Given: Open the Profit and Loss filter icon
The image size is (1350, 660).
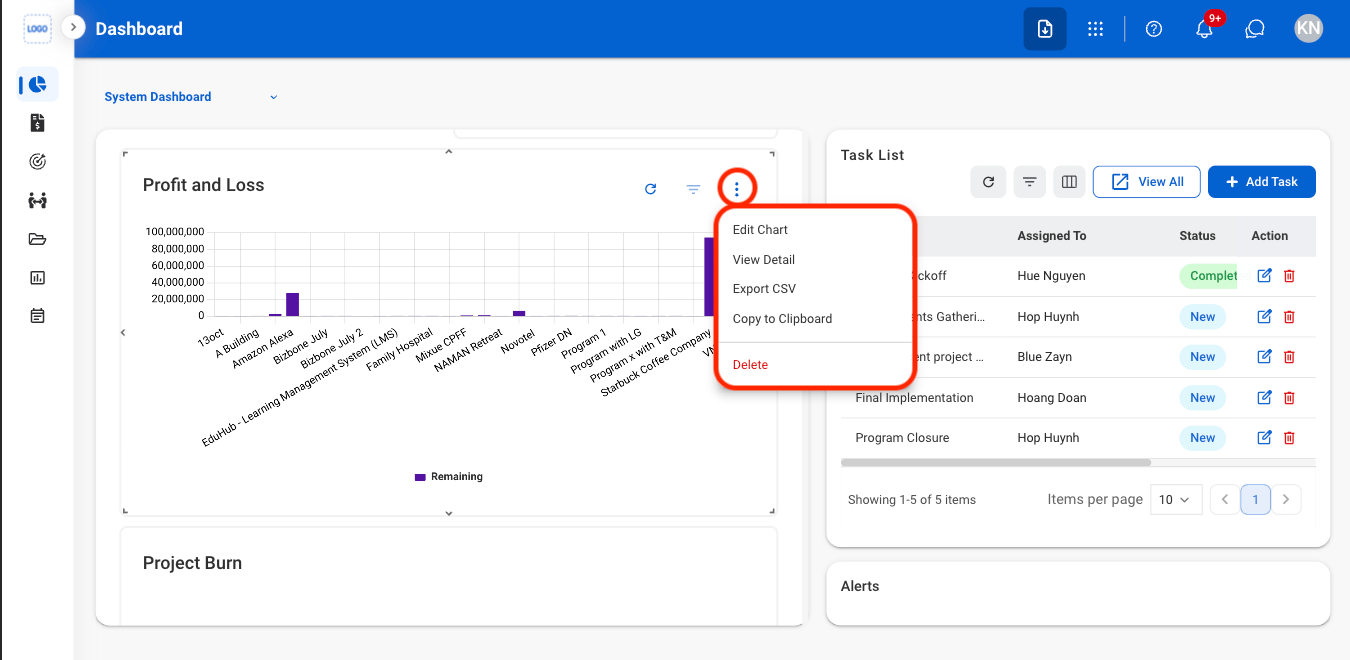Looking at the screenshot, I should [x=693, y=188].
